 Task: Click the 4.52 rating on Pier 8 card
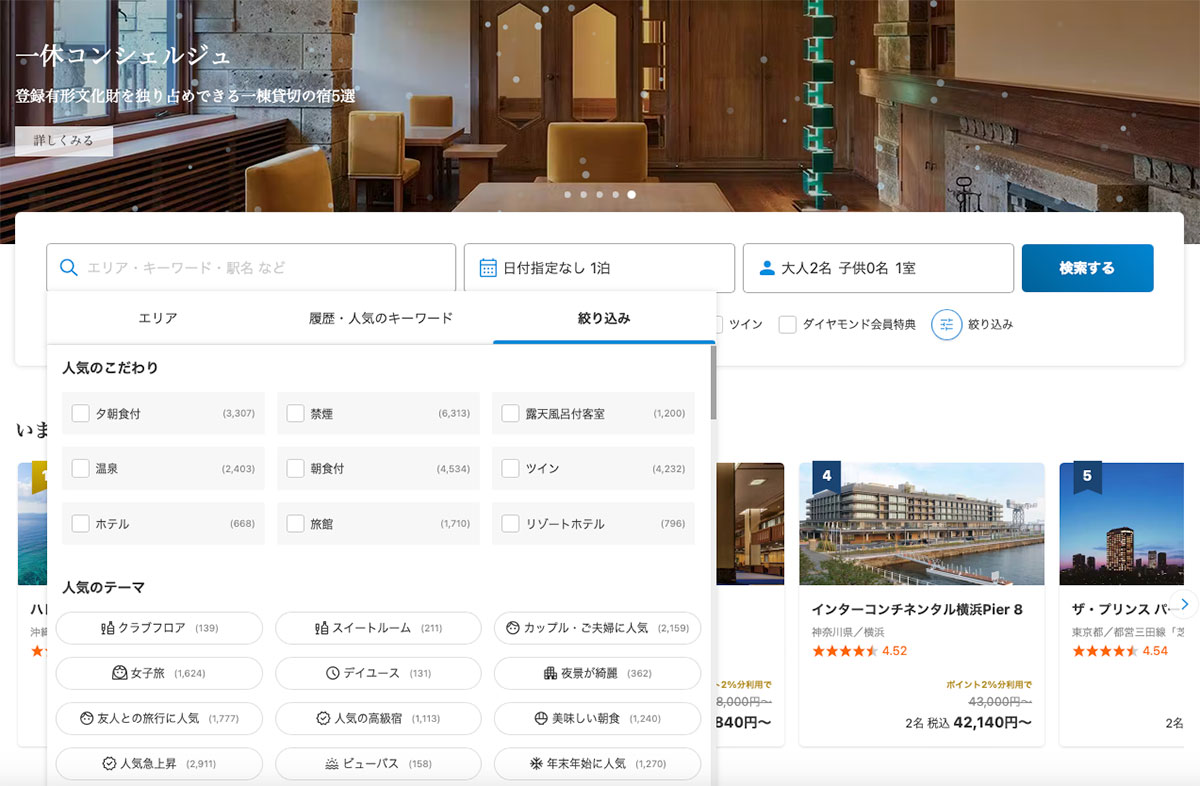coord(894,651)
